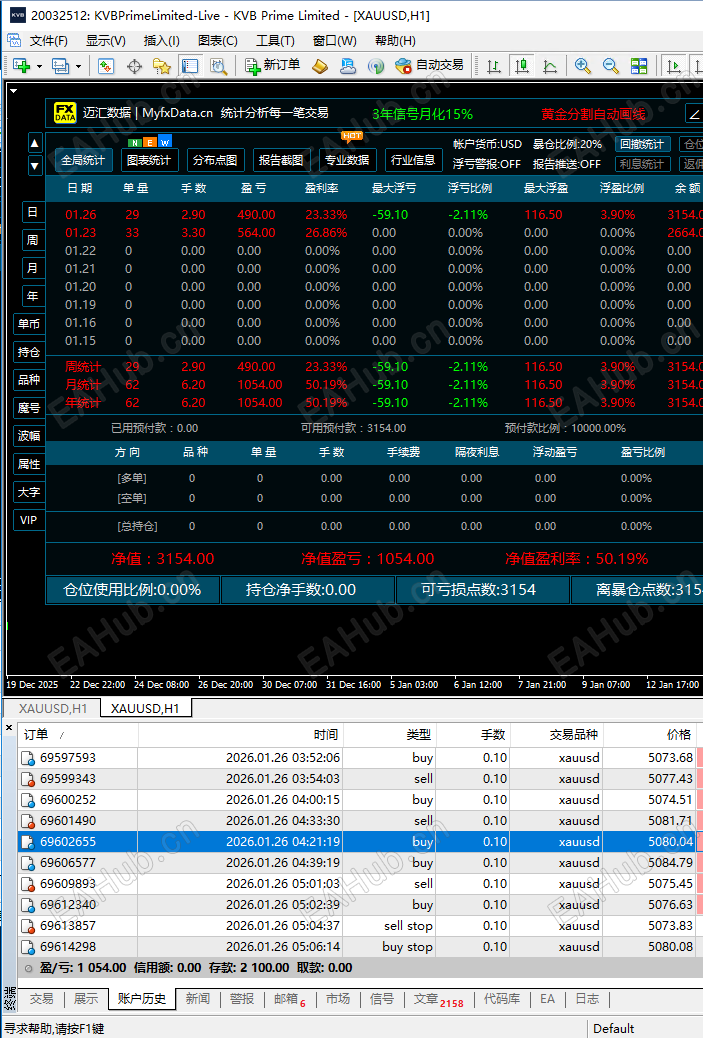This screenshot has width=703, height=1038.
Task: Switch to candlestick chart mode
Action: coord(522,66)
